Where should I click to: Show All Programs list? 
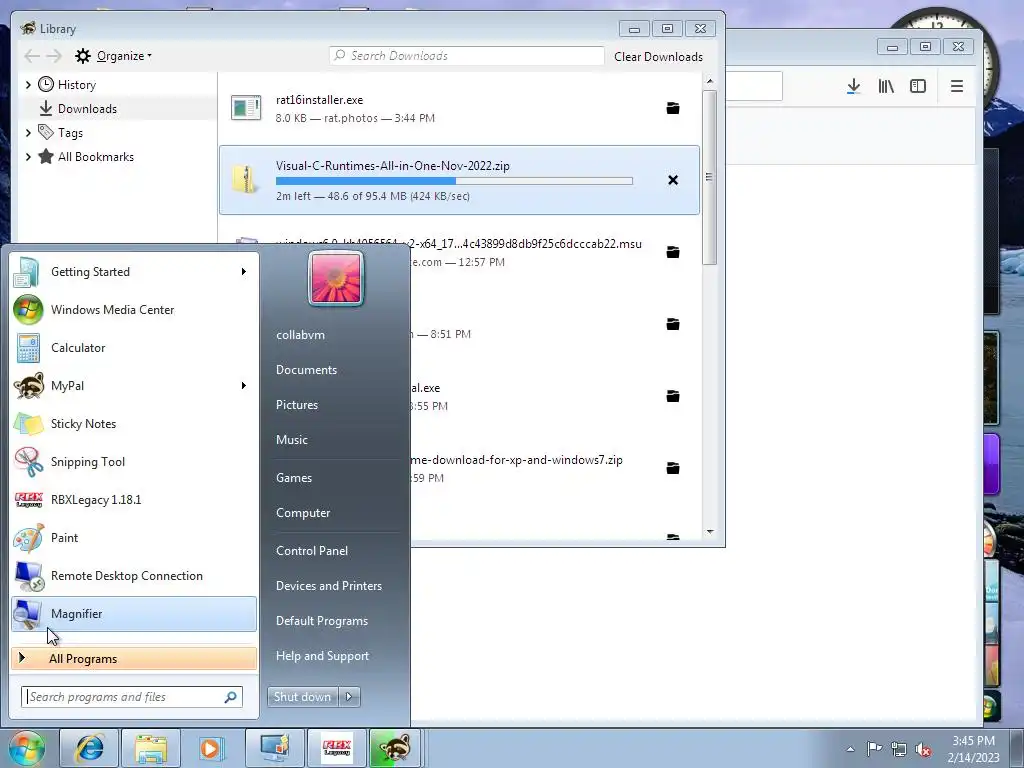click(x=134, y=658)
